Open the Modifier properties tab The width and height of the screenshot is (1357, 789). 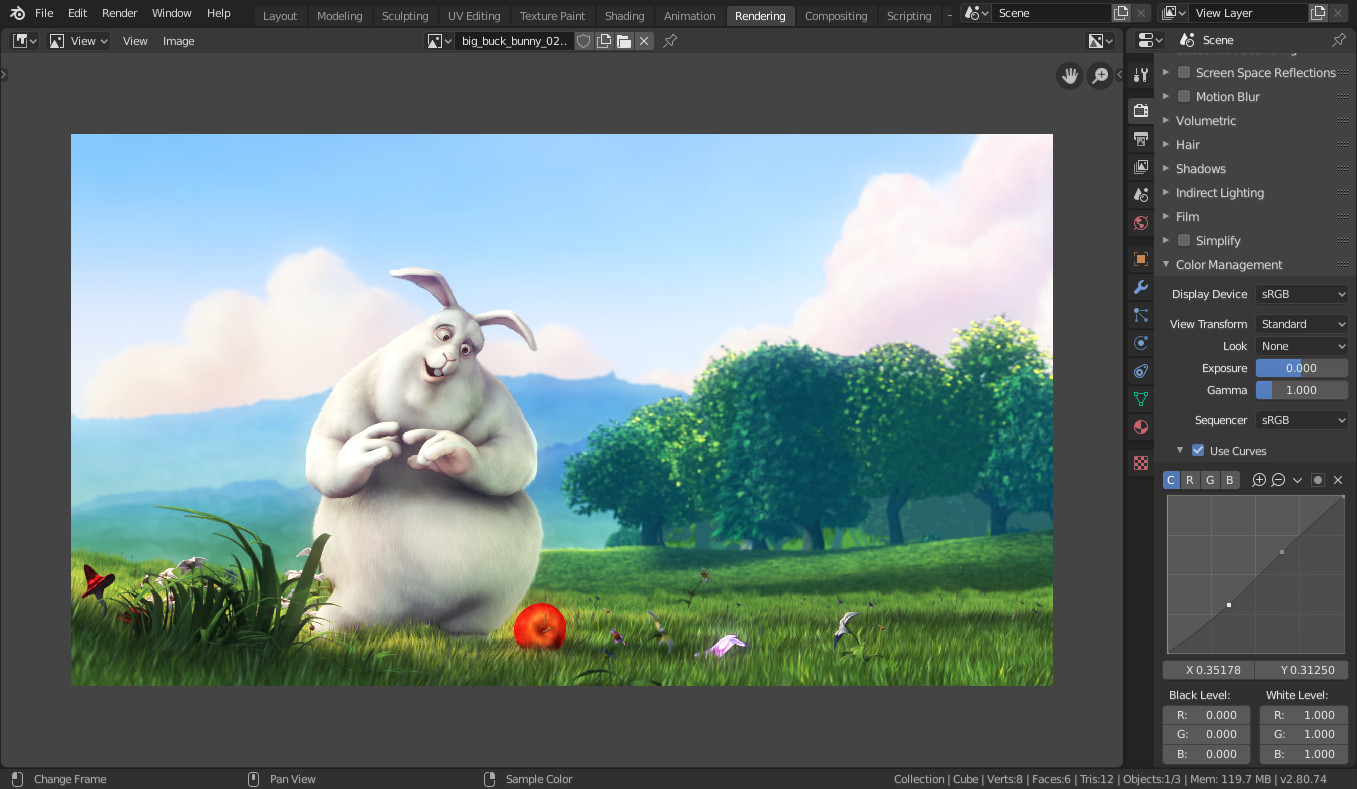pyautogui.click(x=1140, y=287)
